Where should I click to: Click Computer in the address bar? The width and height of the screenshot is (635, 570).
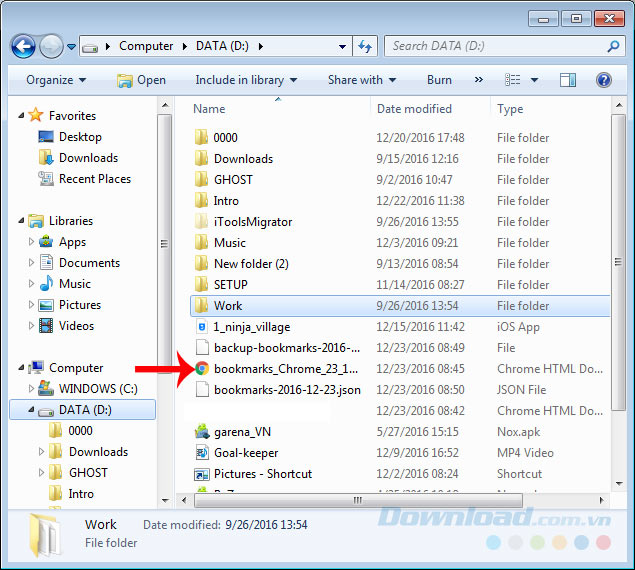[146, 46]
